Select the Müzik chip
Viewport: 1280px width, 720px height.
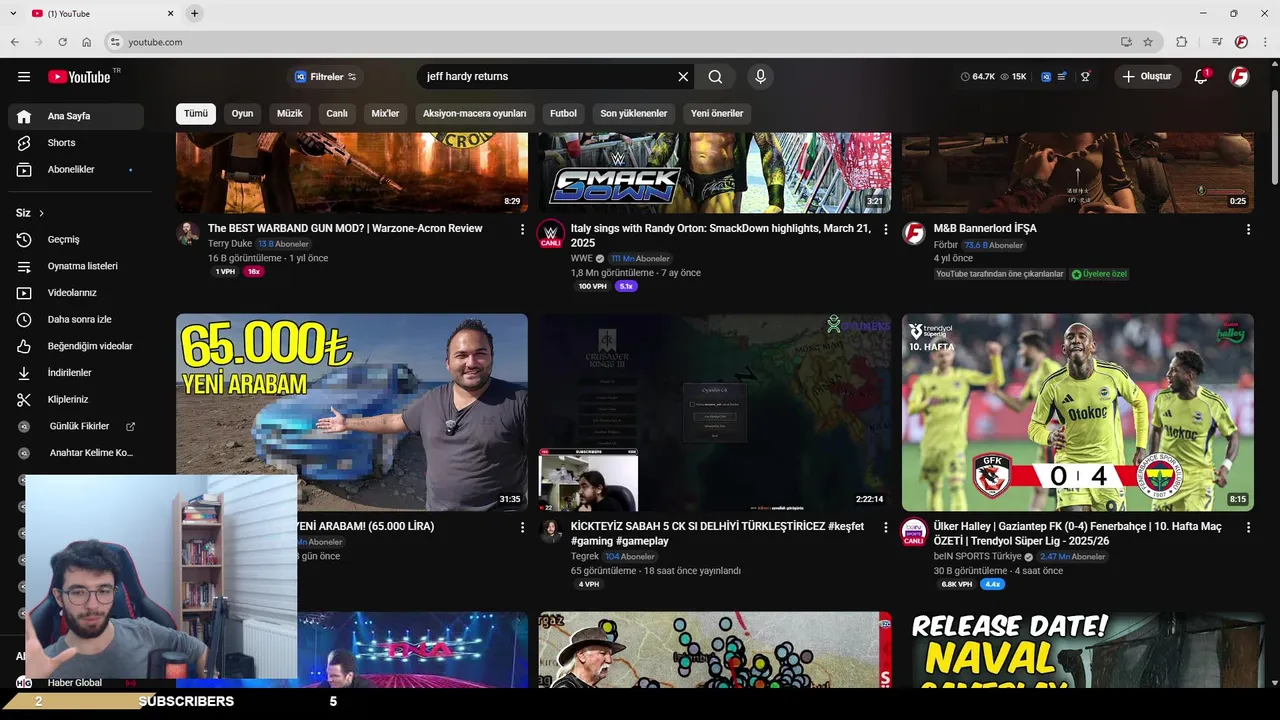[x=289, y=114]
